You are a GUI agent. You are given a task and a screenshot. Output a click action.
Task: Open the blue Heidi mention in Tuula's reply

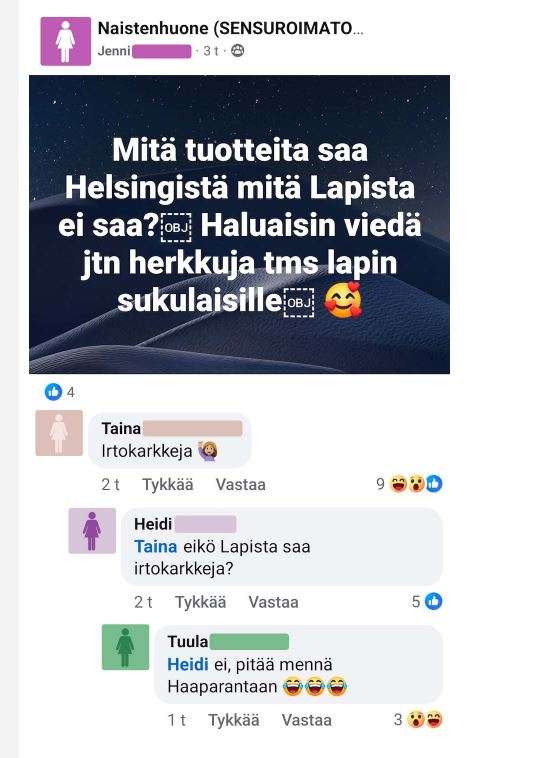click(188, 664)
